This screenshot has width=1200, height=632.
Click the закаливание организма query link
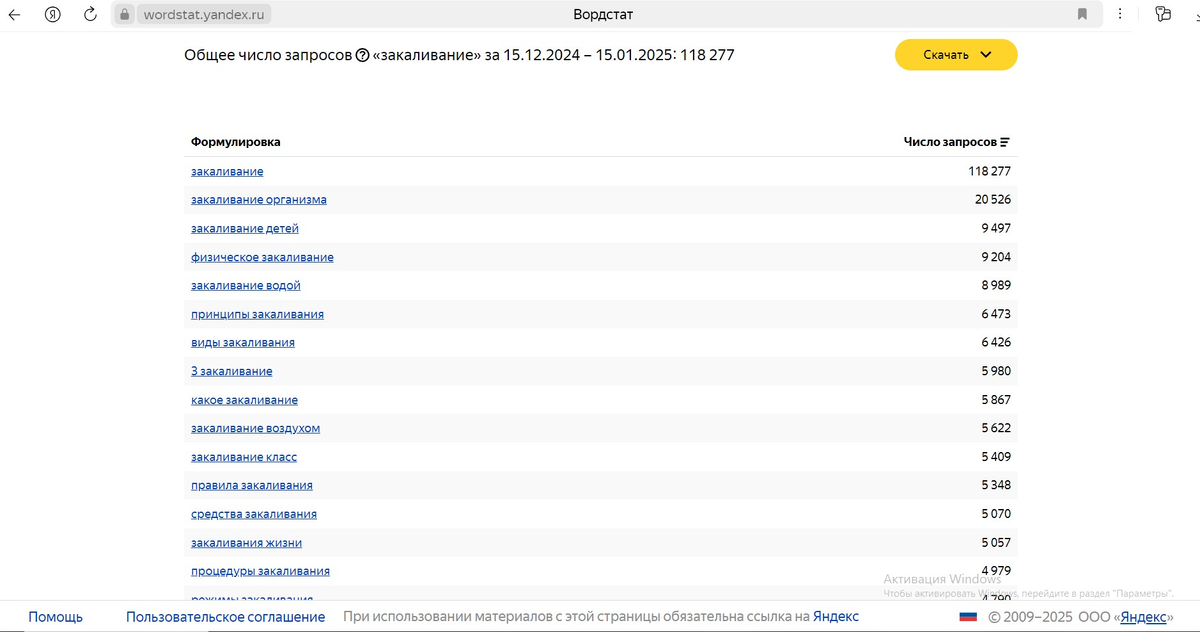pyautogui.click(x=258, y=199)
